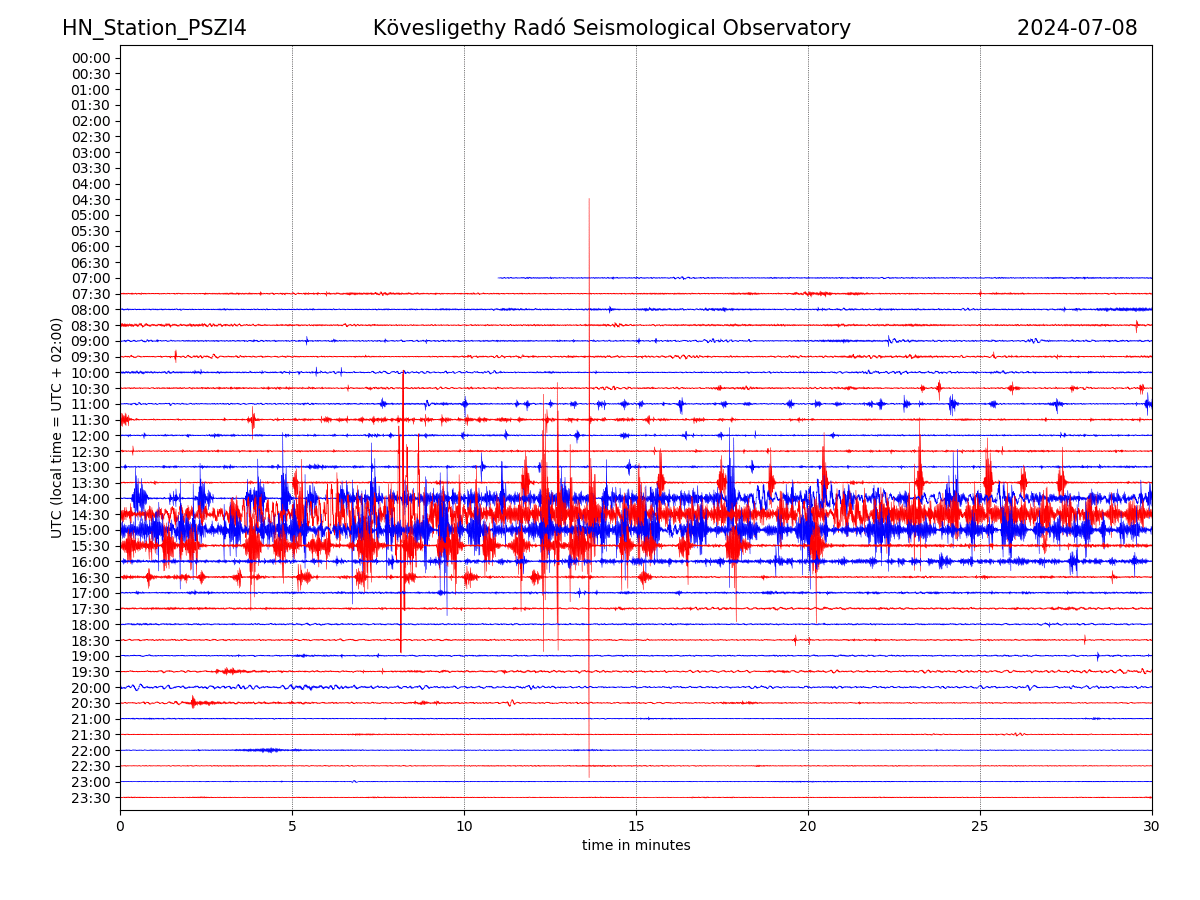Click the 00:00 row time label
The image size is (1200, 900).
[x=90, y=58]
